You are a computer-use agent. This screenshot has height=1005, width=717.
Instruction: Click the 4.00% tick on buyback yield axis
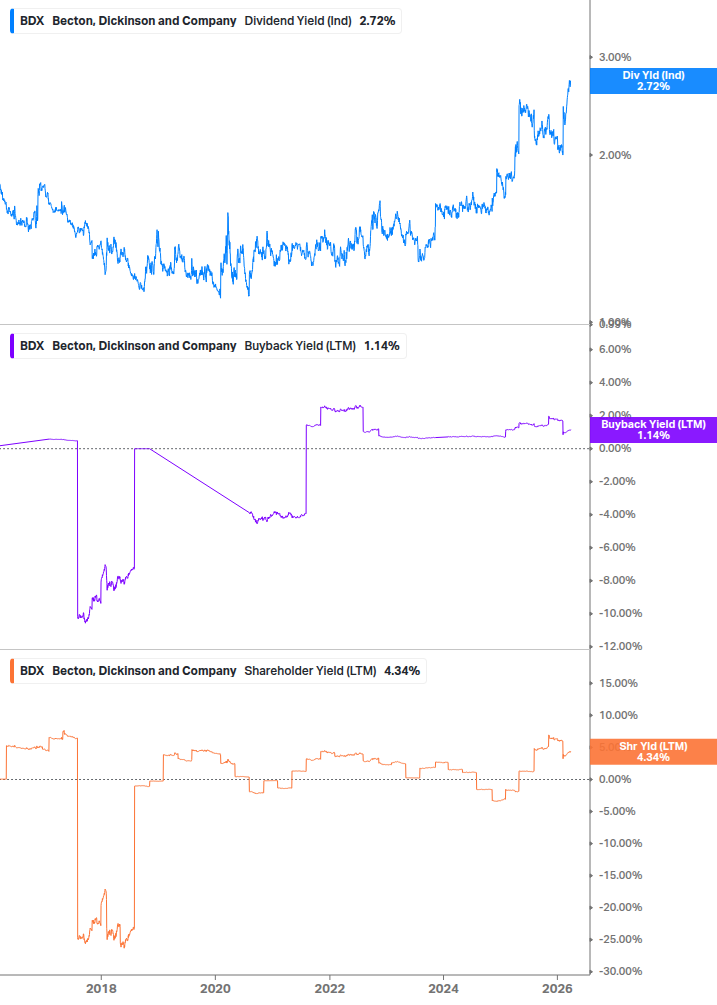click(x=614, y=382)
